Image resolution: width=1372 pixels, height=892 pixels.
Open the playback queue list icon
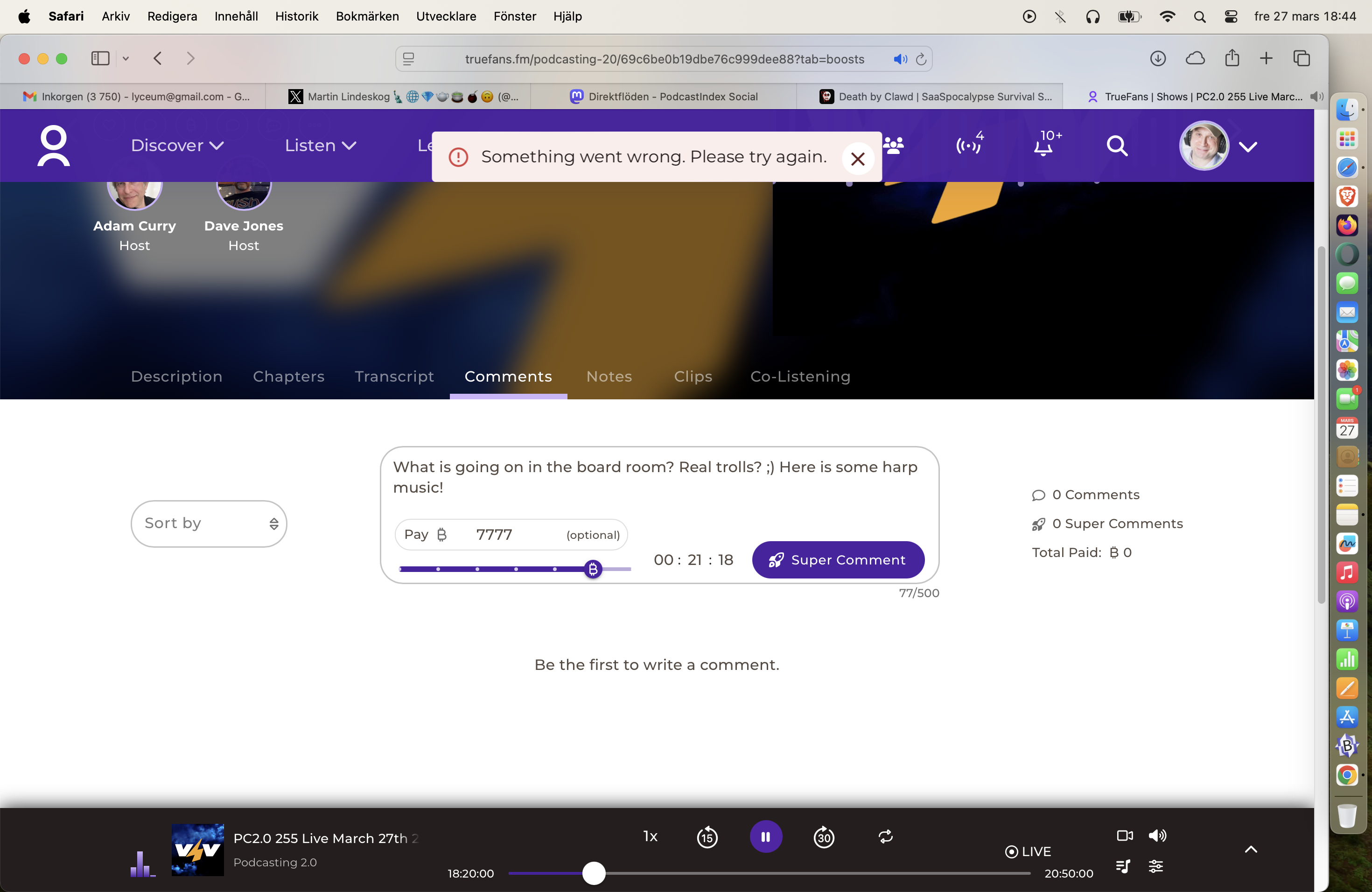1123,866
